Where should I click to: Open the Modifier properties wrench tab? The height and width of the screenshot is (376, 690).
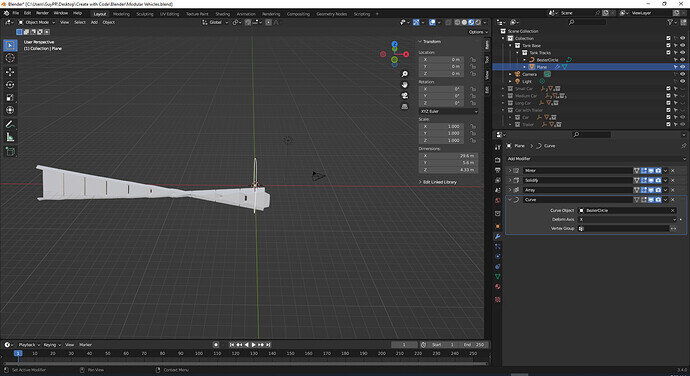tap(497, 236)
